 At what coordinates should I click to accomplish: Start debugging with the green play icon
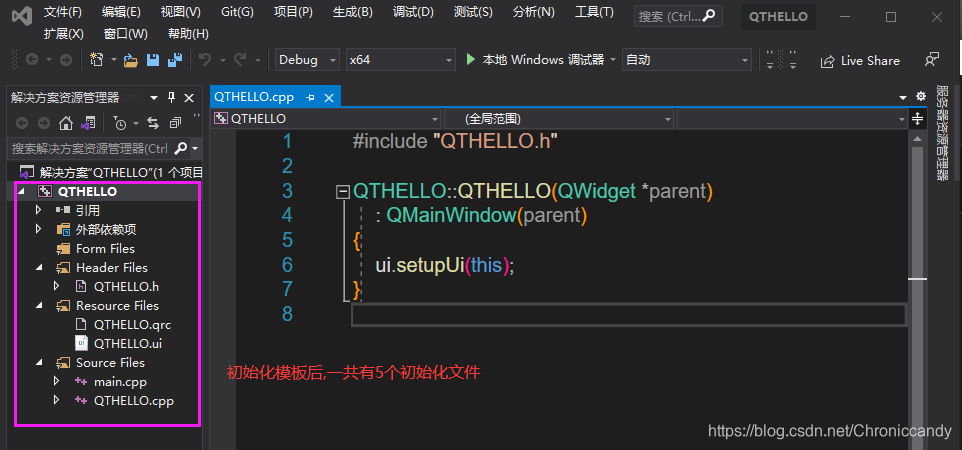pos(471,60)
